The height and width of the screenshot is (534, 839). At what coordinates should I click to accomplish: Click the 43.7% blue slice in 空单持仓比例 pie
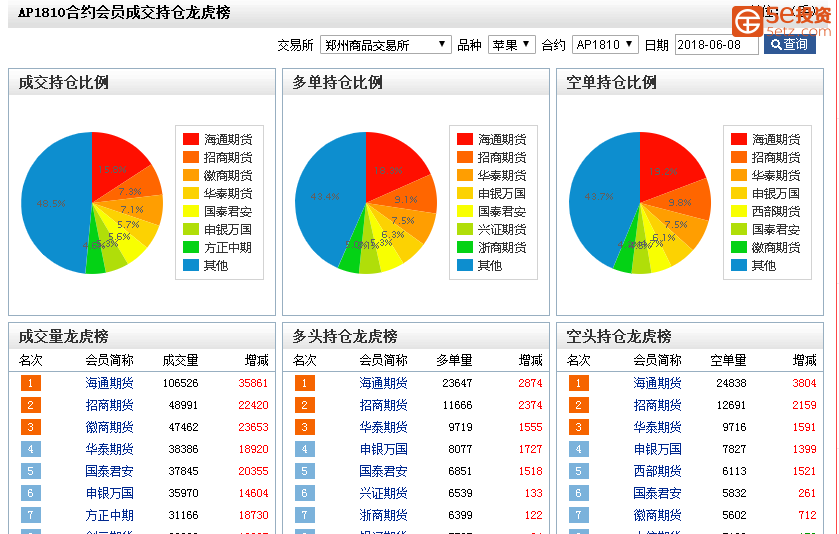click(599, 197)
